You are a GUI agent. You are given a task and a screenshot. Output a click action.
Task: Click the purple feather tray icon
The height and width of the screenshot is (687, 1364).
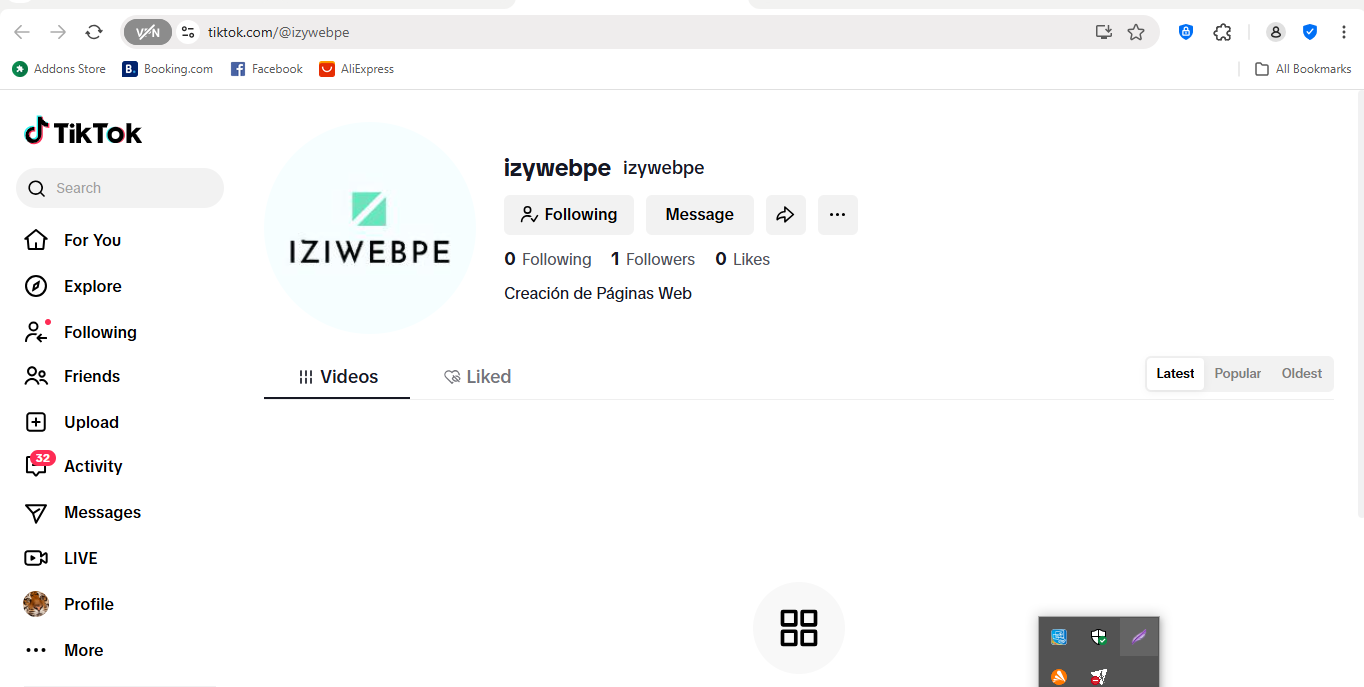point(1139,636)
